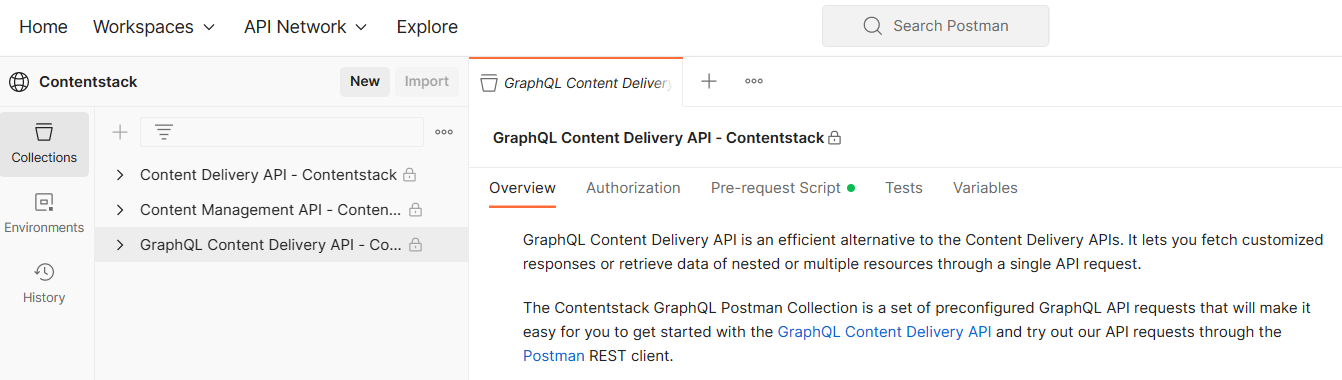The height and width of the screenshot is (380, 1342).
Task: Switch to the Tests tab
Action: (904, 188)
